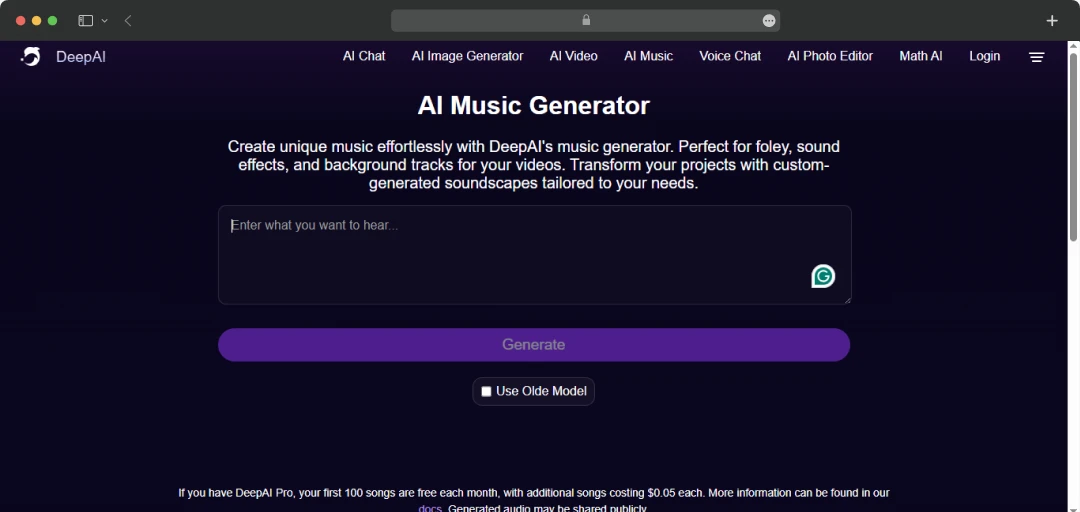Open the hamburger menu icon

click(x=1037, y=57)
